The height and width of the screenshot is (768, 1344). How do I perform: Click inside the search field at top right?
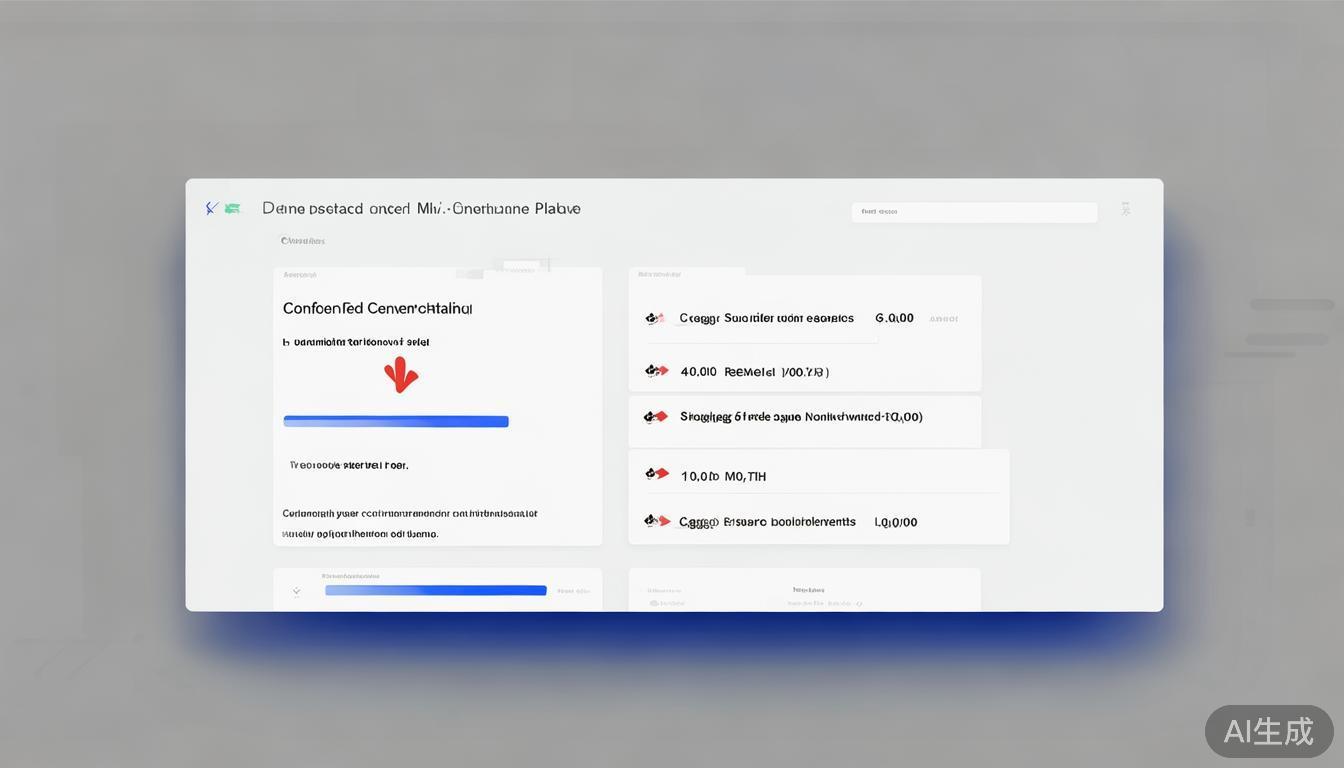coord(973,211)
